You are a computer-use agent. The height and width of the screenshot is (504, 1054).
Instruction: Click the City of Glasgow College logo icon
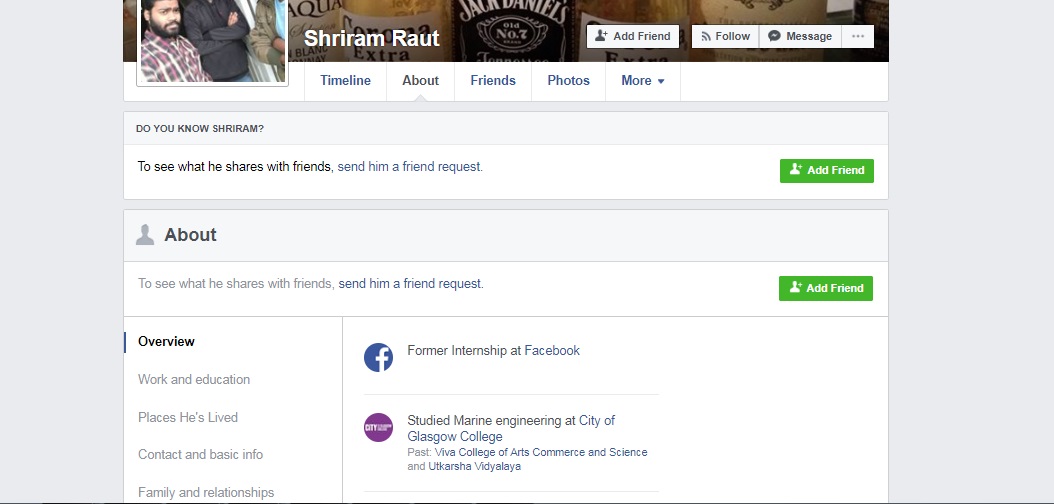click(x=378, y=428)
